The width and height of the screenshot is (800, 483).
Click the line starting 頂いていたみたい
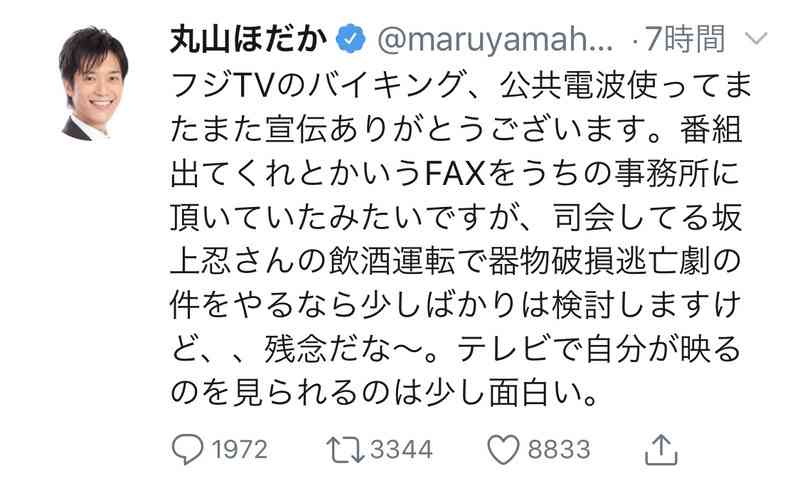point(456,218)
